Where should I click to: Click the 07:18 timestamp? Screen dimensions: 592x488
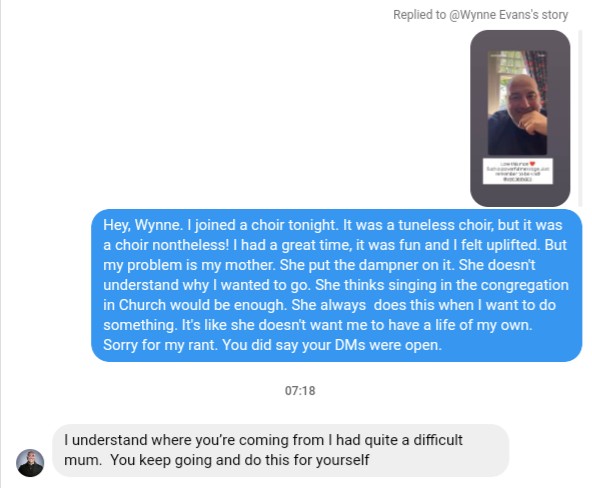(300, 391)
